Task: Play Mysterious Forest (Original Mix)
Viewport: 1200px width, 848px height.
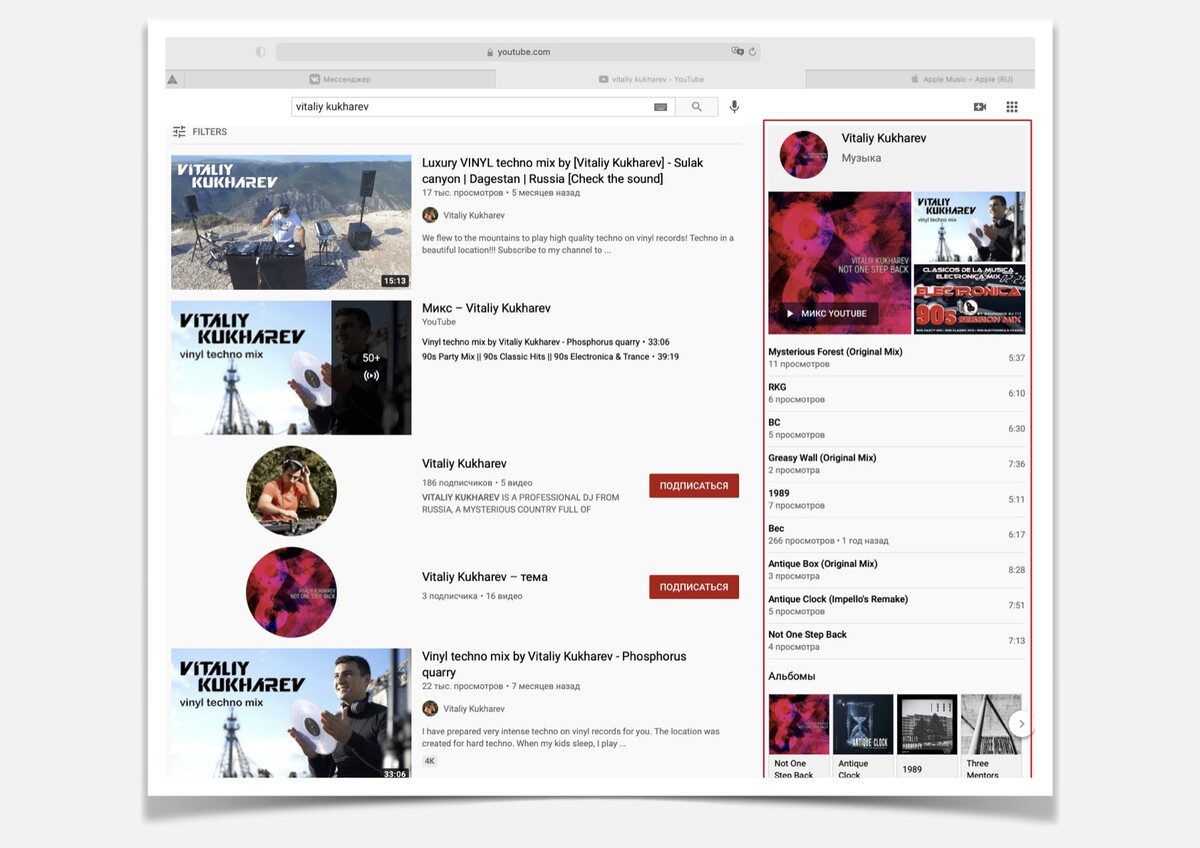Action: [897, 358]
